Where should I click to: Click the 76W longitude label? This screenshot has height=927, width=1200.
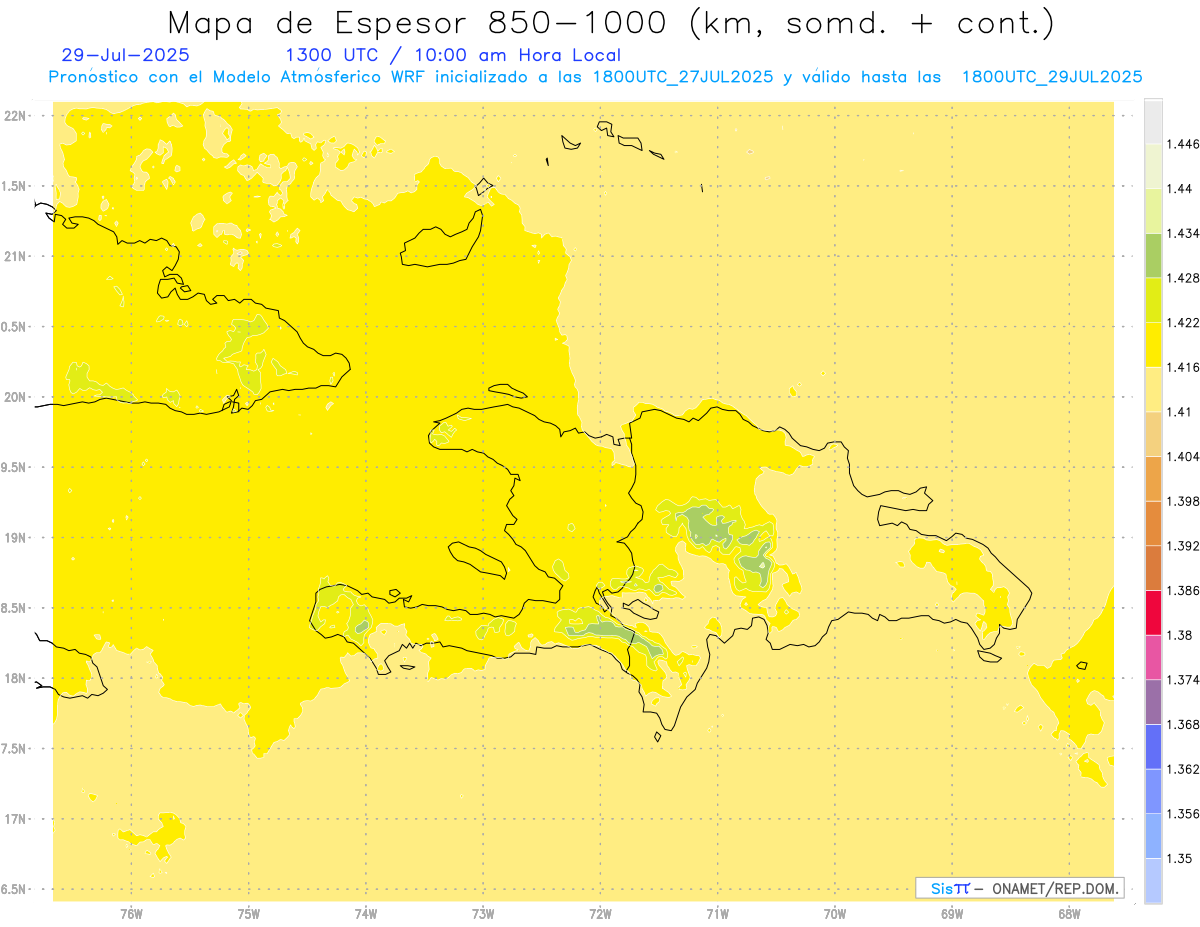(x=131, y=914)
